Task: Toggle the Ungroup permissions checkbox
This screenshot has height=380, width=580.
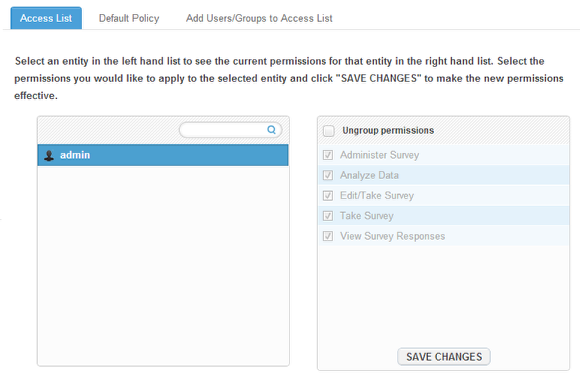Action: click(x=328, y=131)
